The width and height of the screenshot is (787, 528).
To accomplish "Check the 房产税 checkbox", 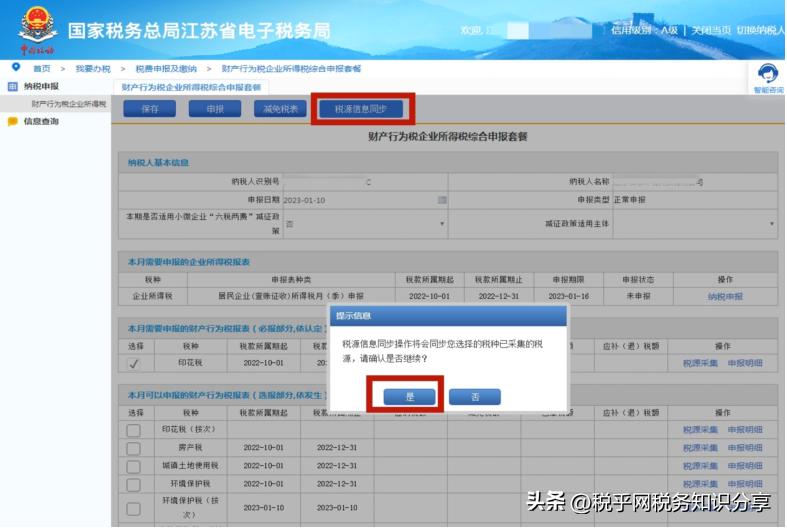I will (x=134, y=448).
